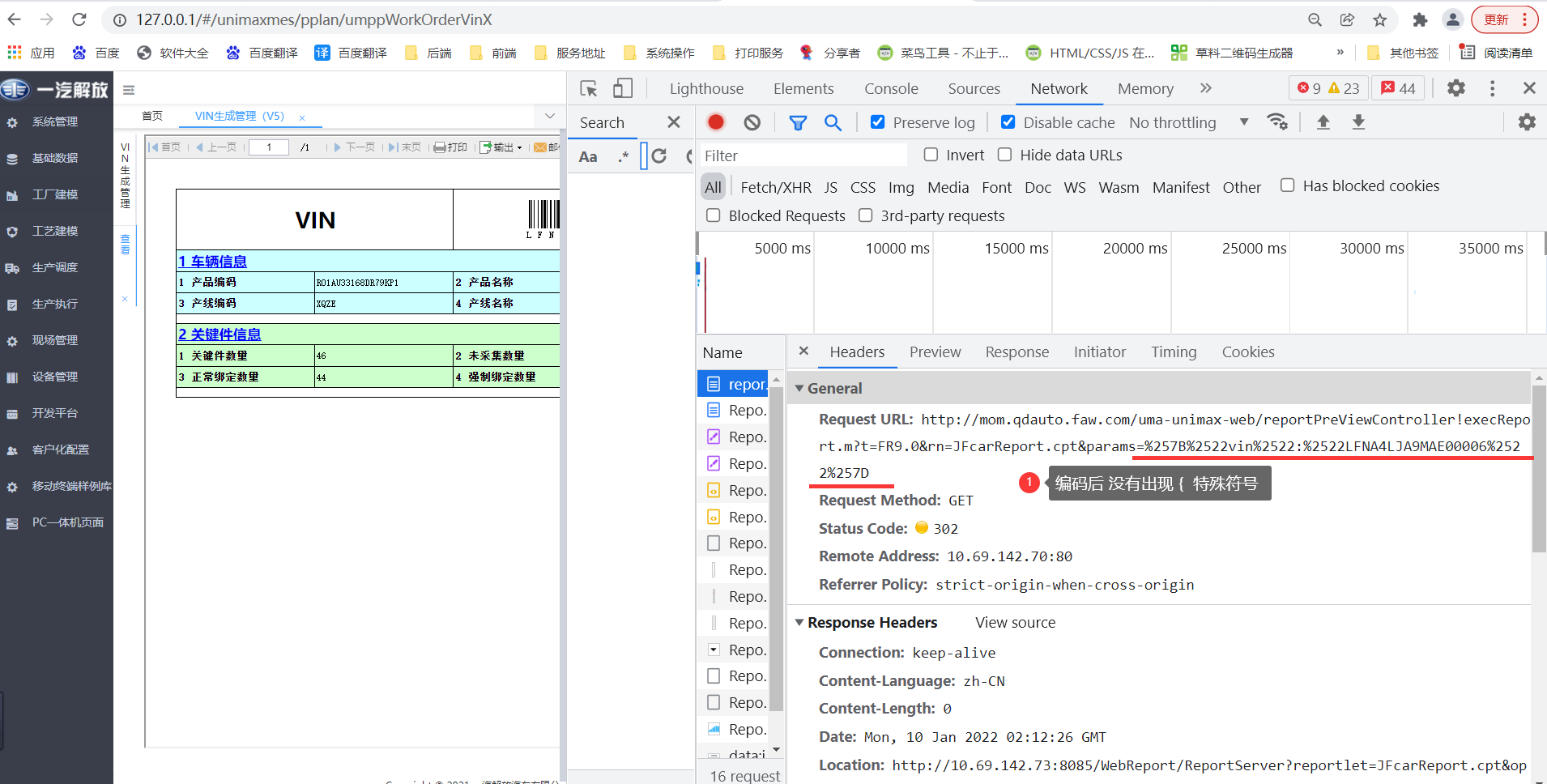
Task: Filter requests by JS type
Action: pos(831,187)
